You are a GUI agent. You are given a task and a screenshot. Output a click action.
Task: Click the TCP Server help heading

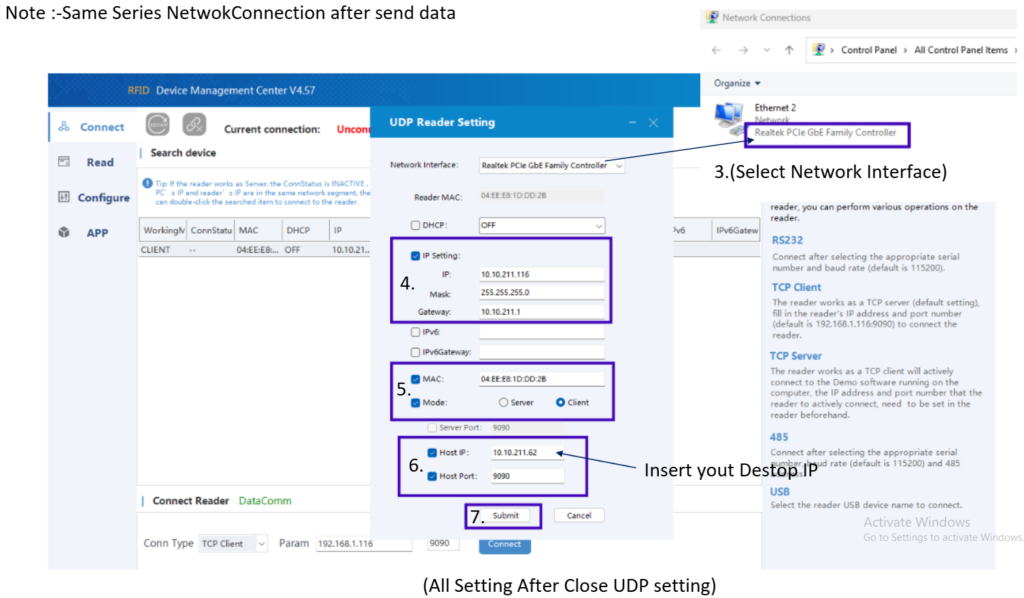point(795,356)
